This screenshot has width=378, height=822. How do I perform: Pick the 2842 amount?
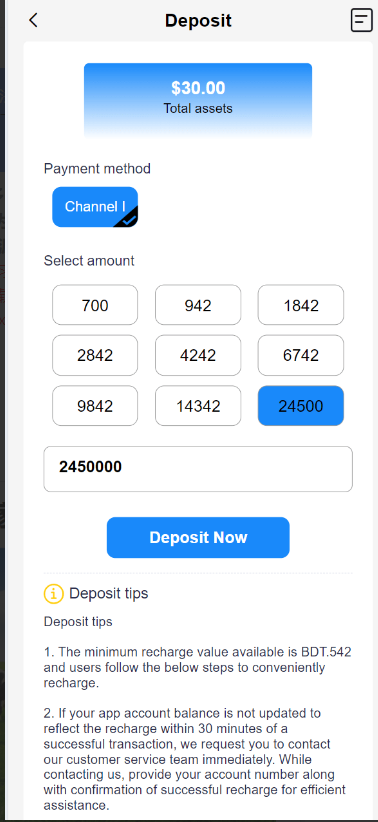tap(95, 355)
